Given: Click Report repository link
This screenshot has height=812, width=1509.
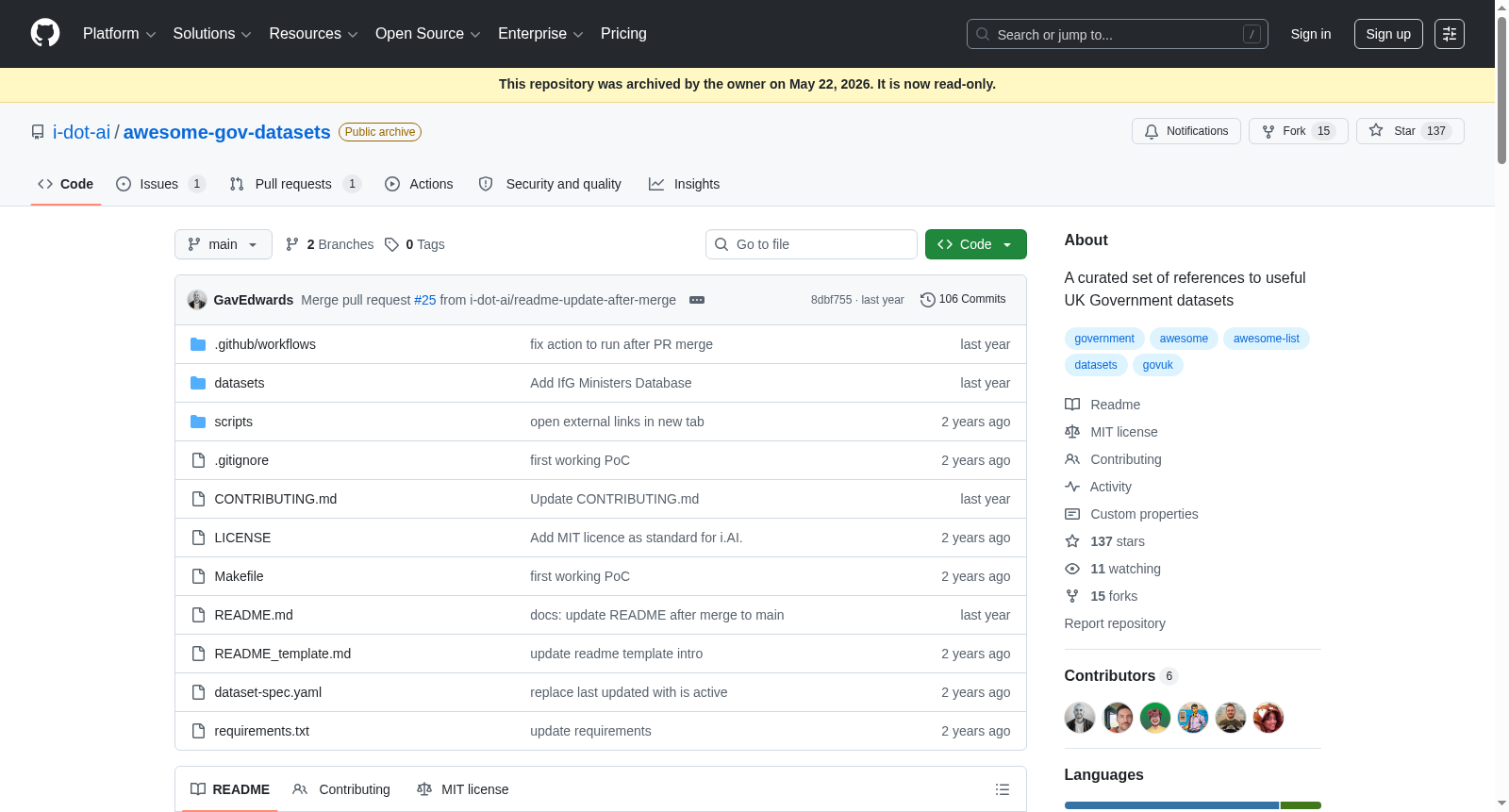Looking at the screenshot, I should click(1115, 623).
